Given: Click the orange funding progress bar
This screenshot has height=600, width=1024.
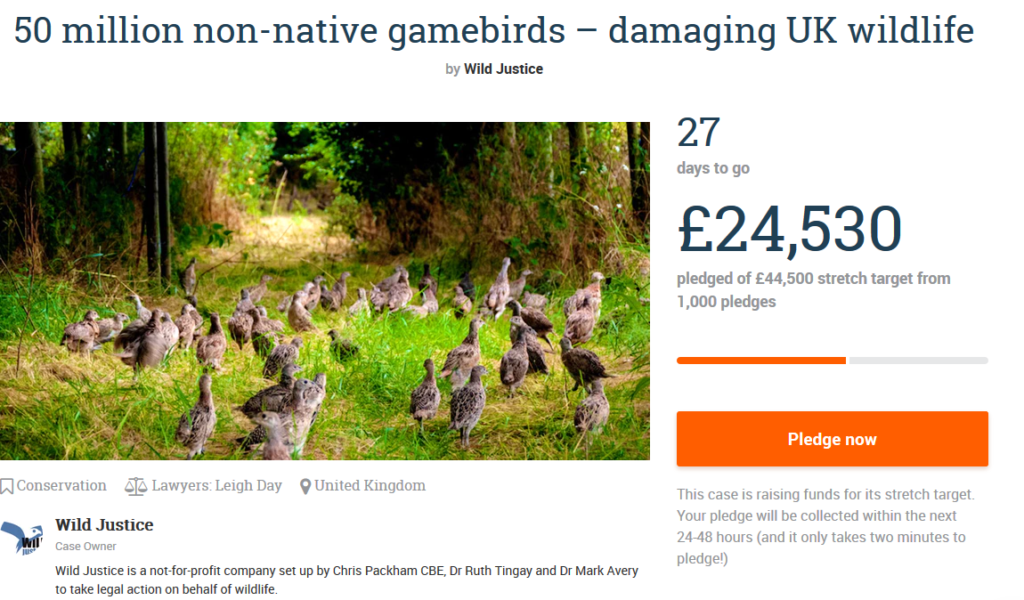Looking at the screenshot, I should coord(761,360).
